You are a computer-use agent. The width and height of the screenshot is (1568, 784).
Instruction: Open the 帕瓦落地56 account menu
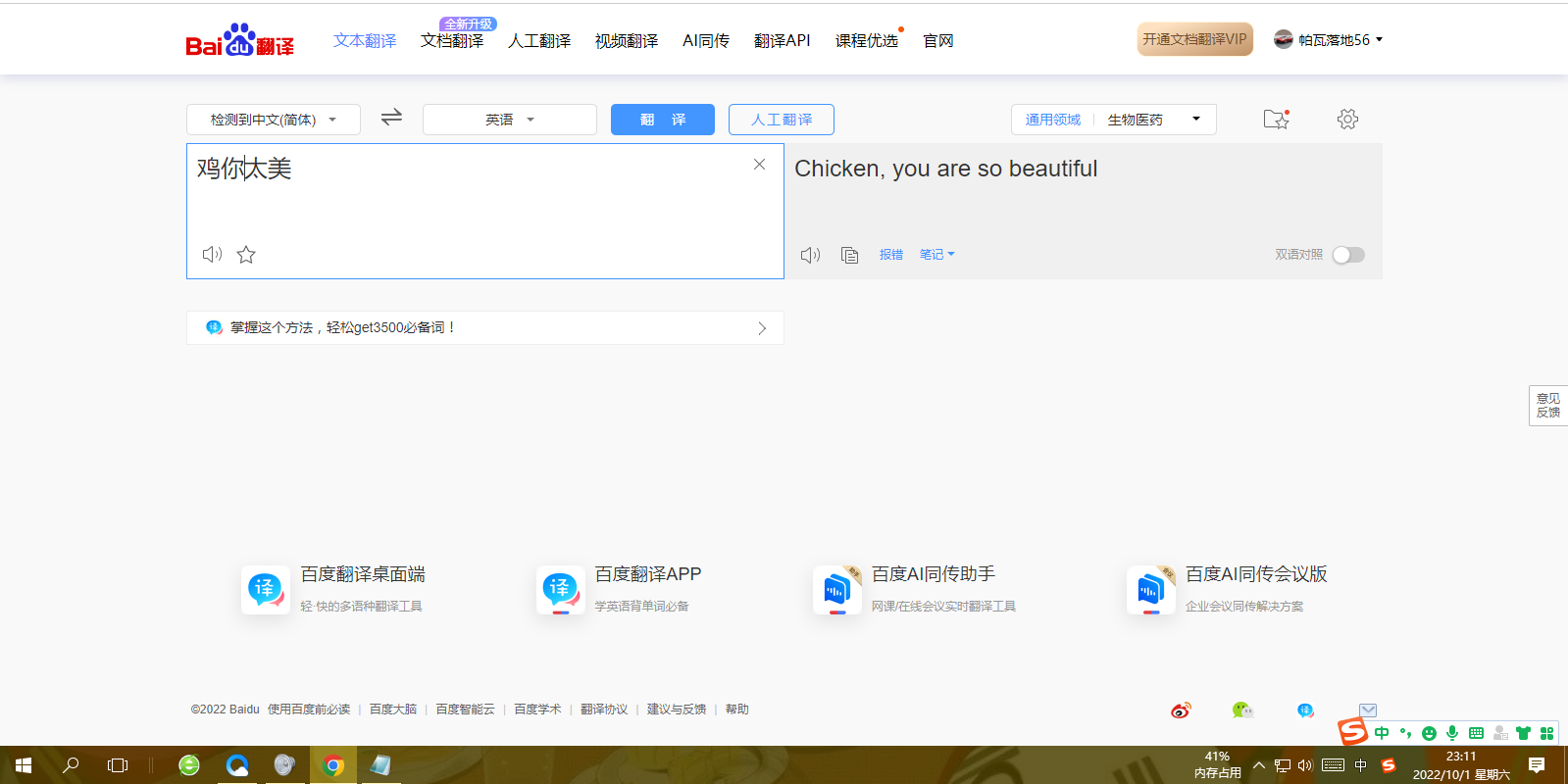[1340, 40]
